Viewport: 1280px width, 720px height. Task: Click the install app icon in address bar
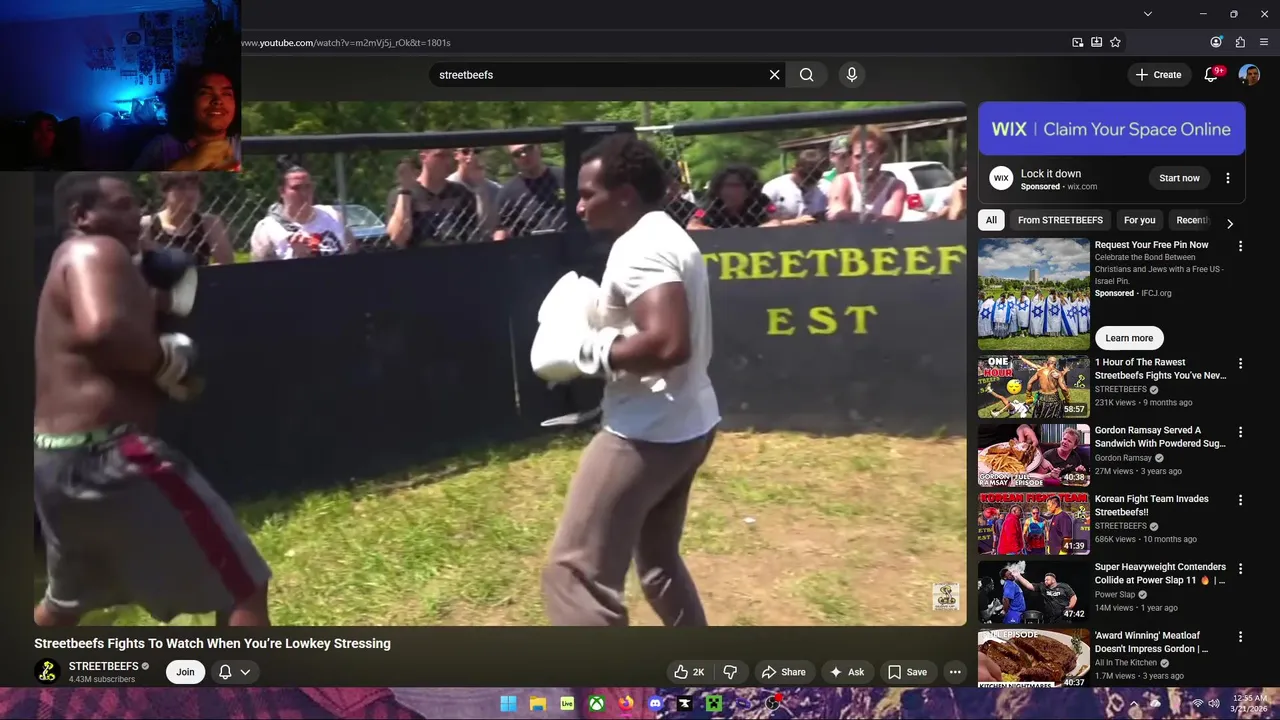(x=1097, y=42)
